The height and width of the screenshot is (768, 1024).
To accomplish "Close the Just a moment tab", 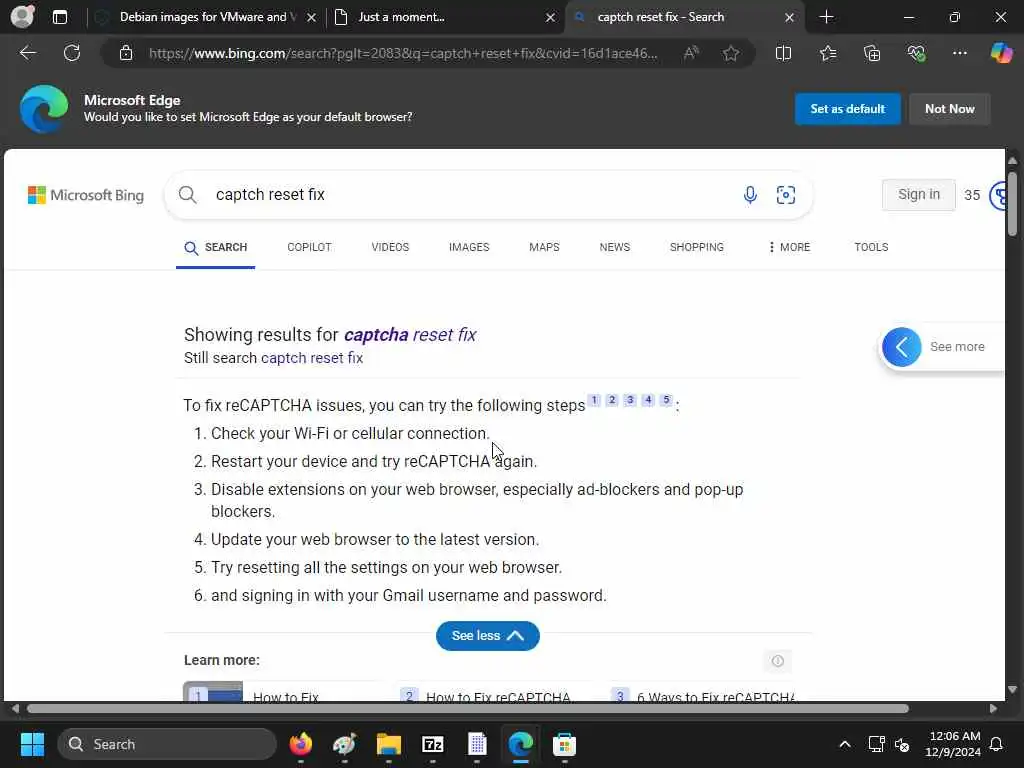I will point(551,18).
